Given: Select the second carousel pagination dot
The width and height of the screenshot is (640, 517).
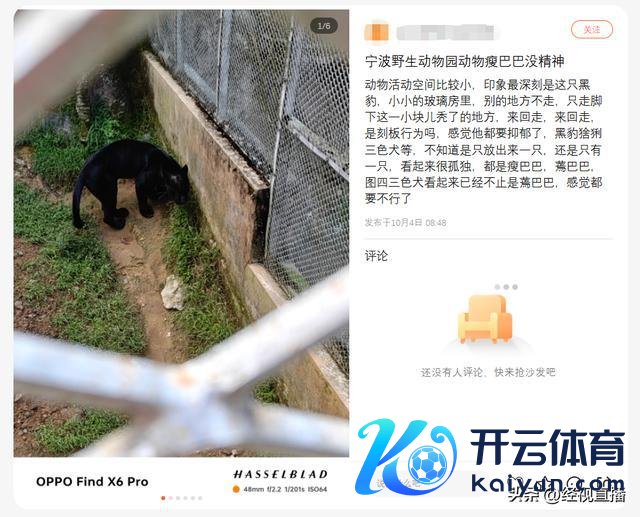Looking at the screenshot, I should (171, 498).
